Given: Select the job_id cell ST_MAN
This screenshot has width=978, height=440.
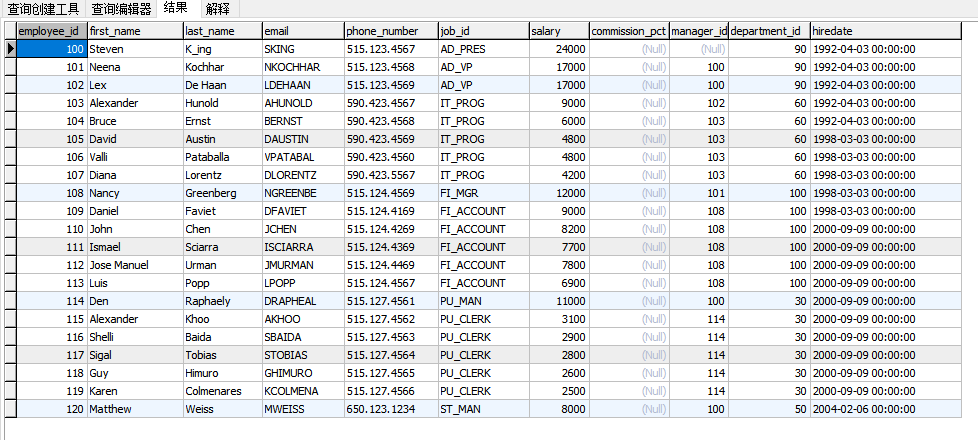Looking at the screenshot, I should (484, 409).
